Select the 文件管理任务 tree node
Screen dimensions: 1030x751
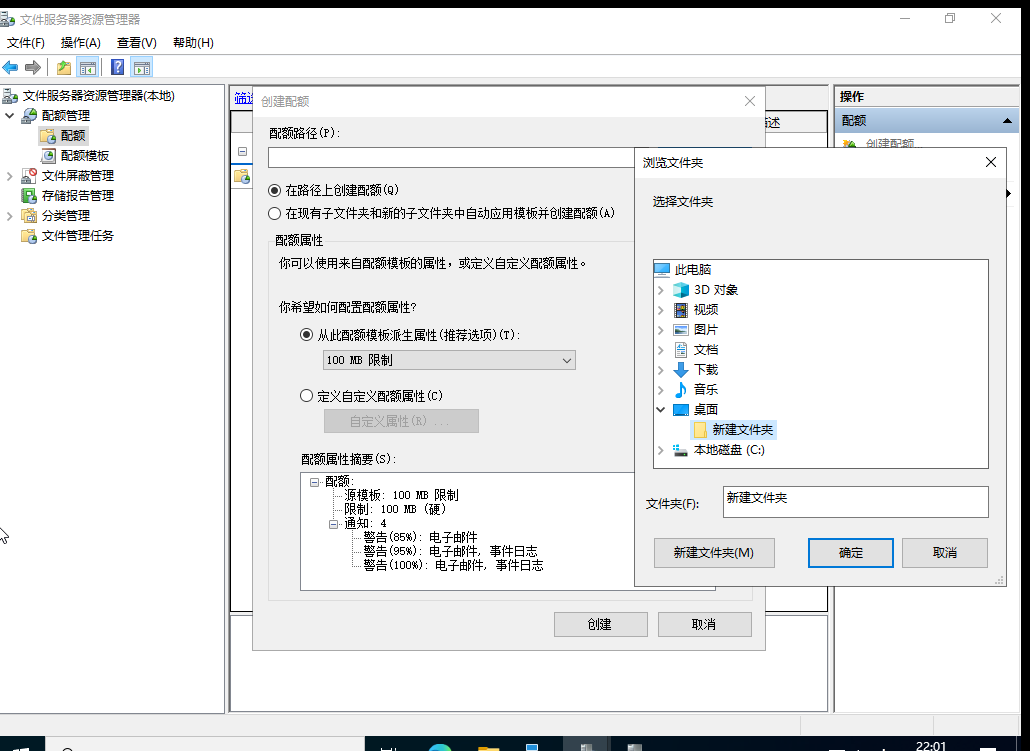(78, 236)
